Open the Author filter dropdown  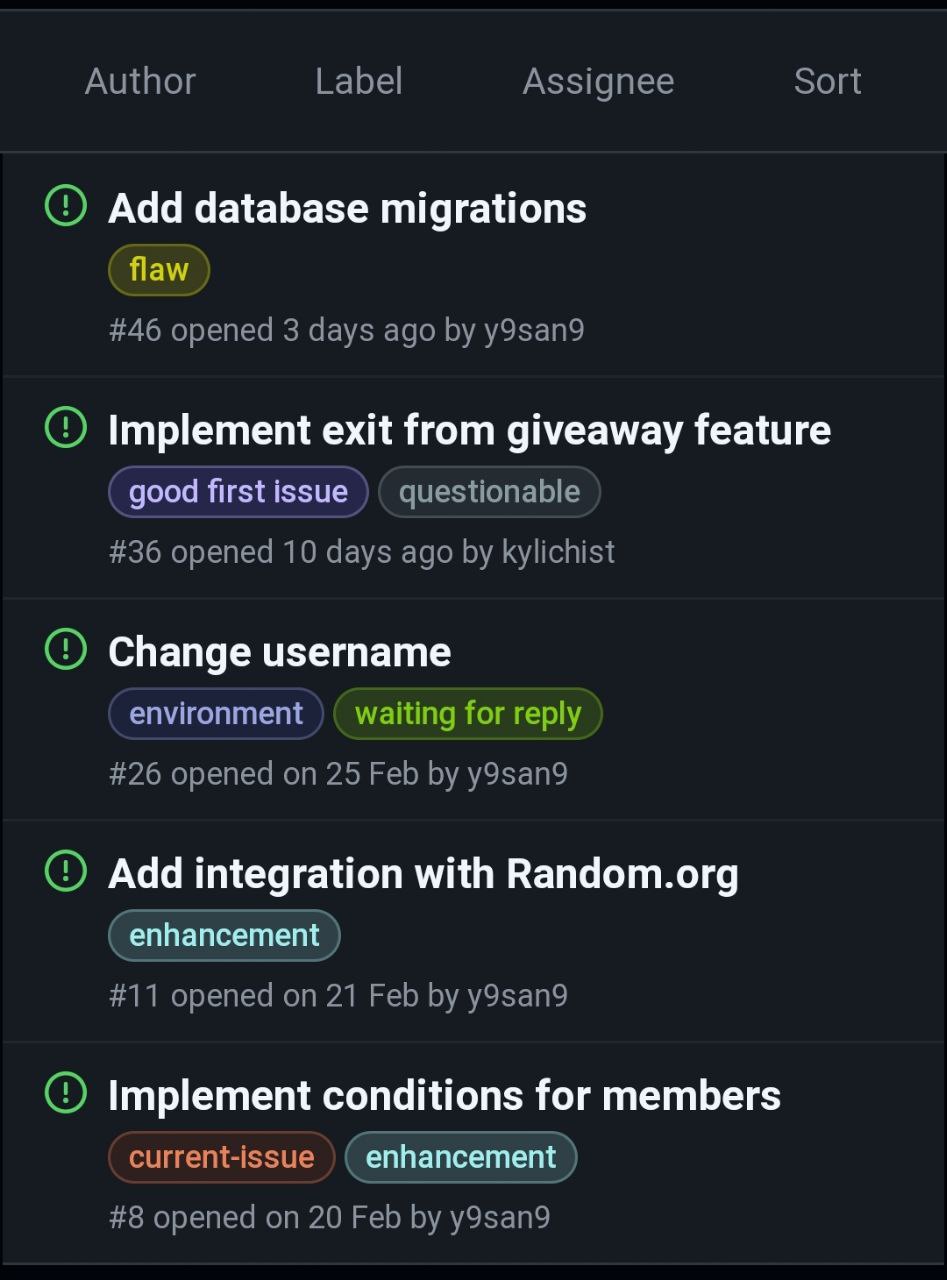[140, 81]
